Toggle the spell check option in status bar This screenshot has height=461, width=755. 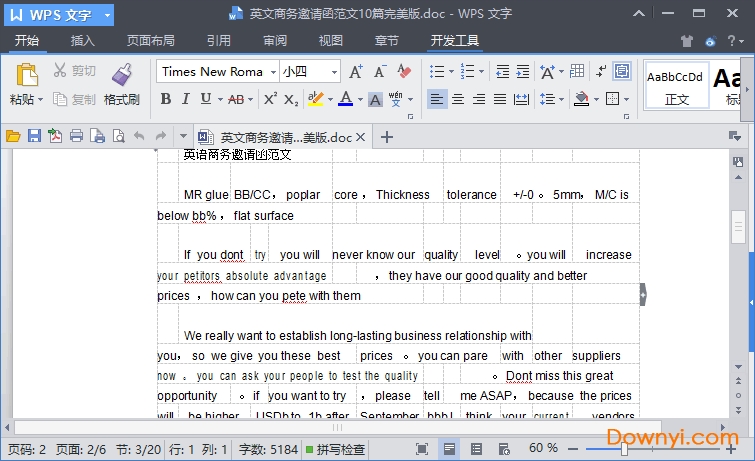click(x=335, y=449)
